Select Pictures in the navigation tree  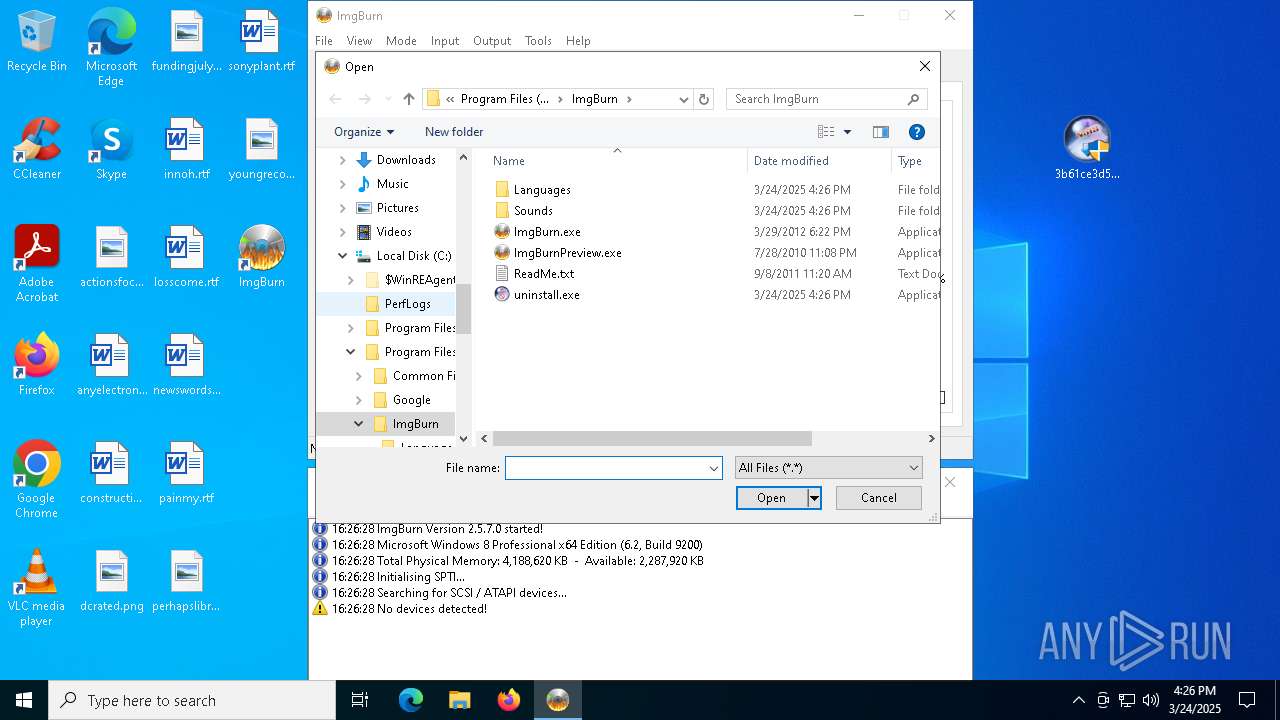point(397,208)
